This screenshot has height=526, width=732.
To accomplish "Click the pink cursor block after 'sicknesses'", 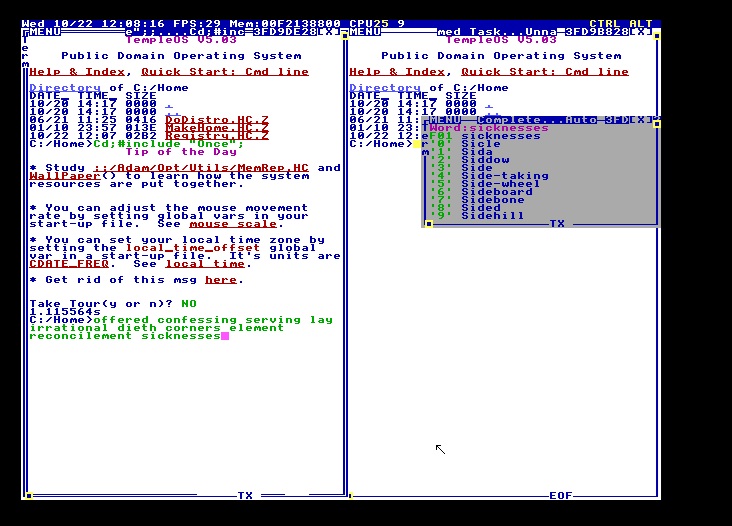I will click(x=225, y=336).
